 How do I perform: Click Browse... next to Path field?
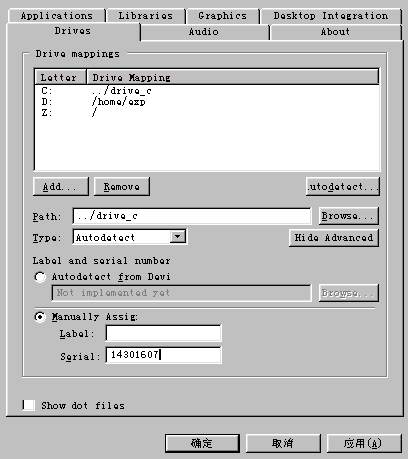coord(349,216)
